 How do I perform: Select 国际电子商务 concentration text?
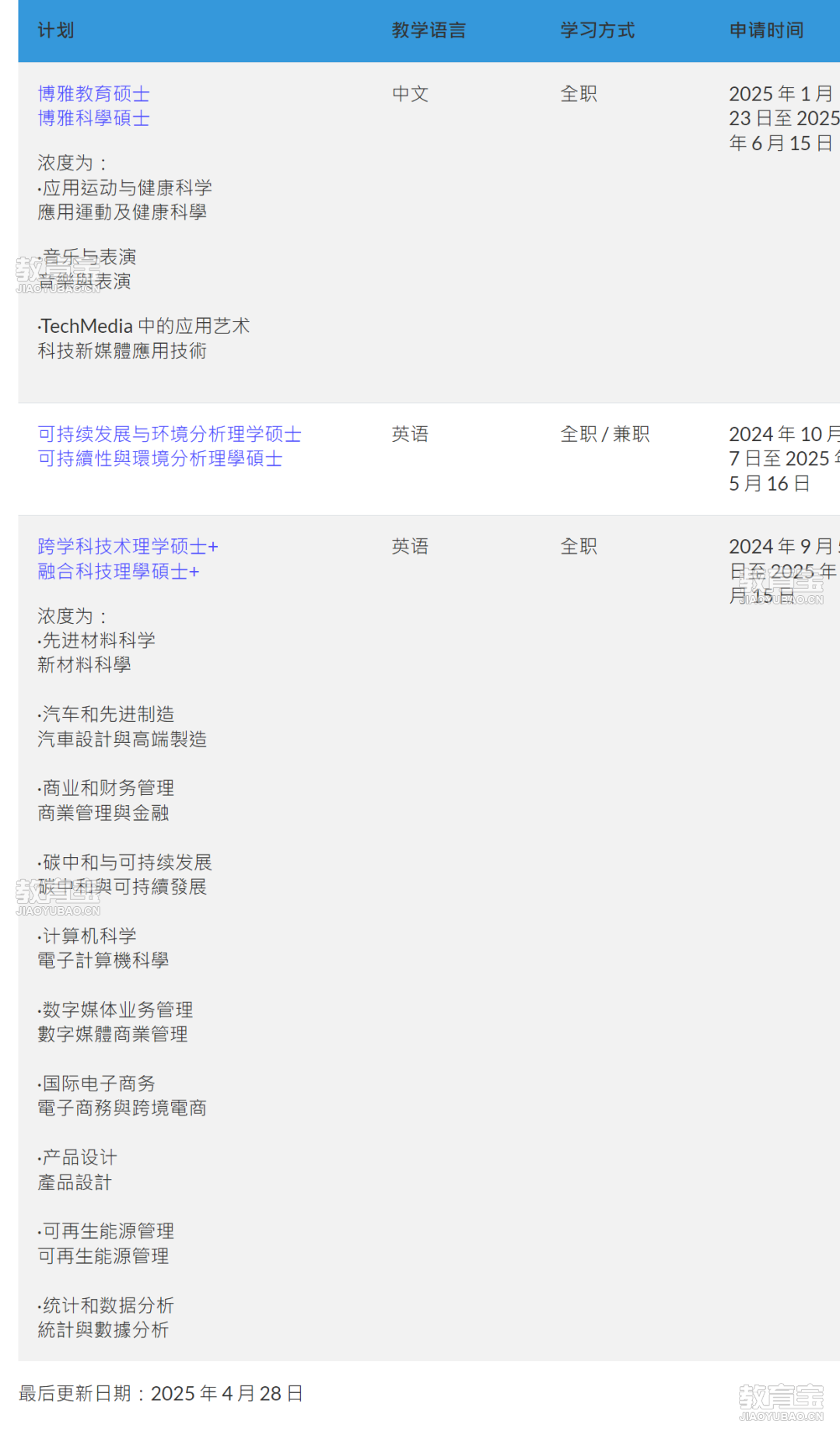(x=99, y=1084)
